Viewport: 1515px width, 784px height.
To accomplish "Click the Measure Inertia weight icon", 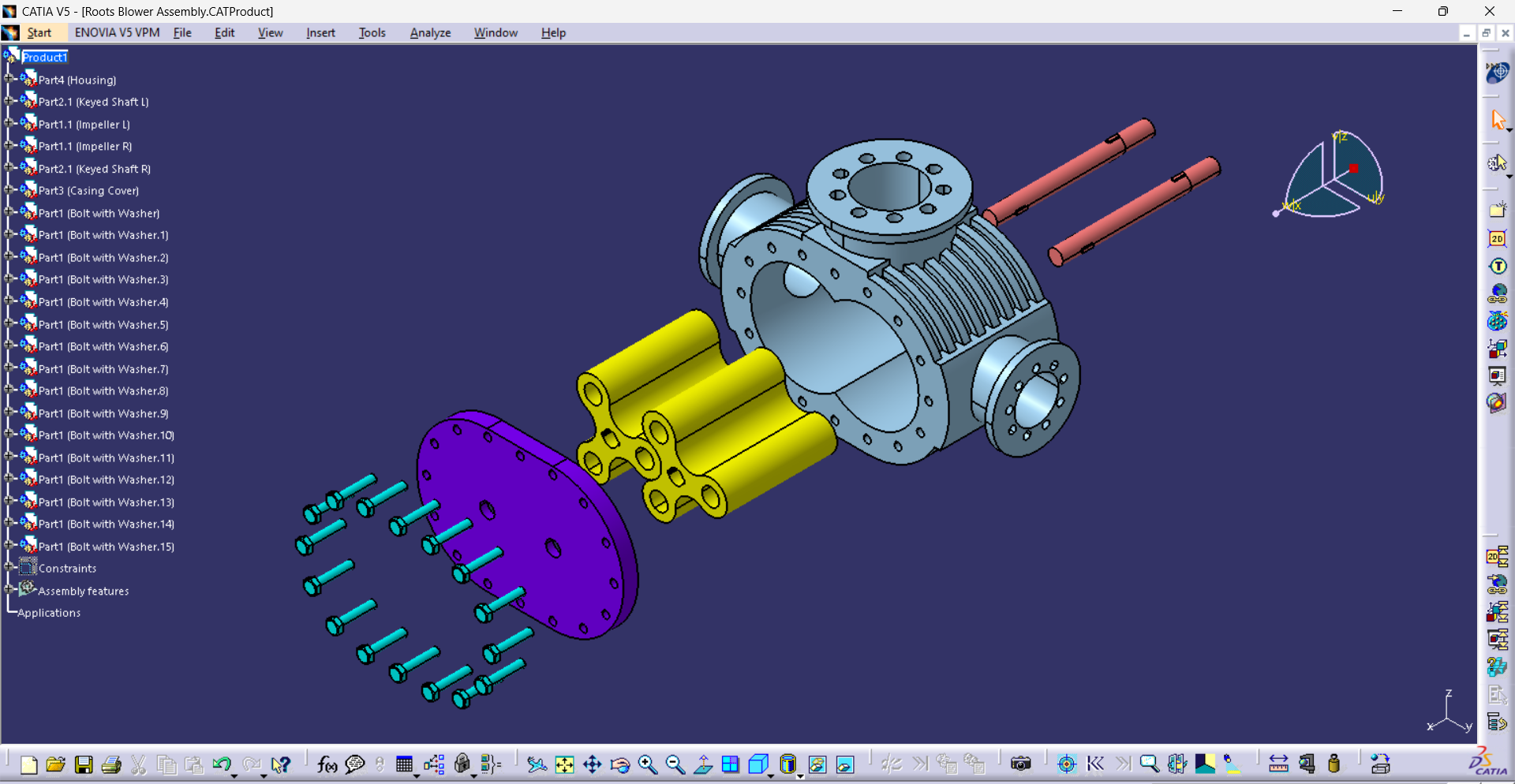I will pos(1334,764).
